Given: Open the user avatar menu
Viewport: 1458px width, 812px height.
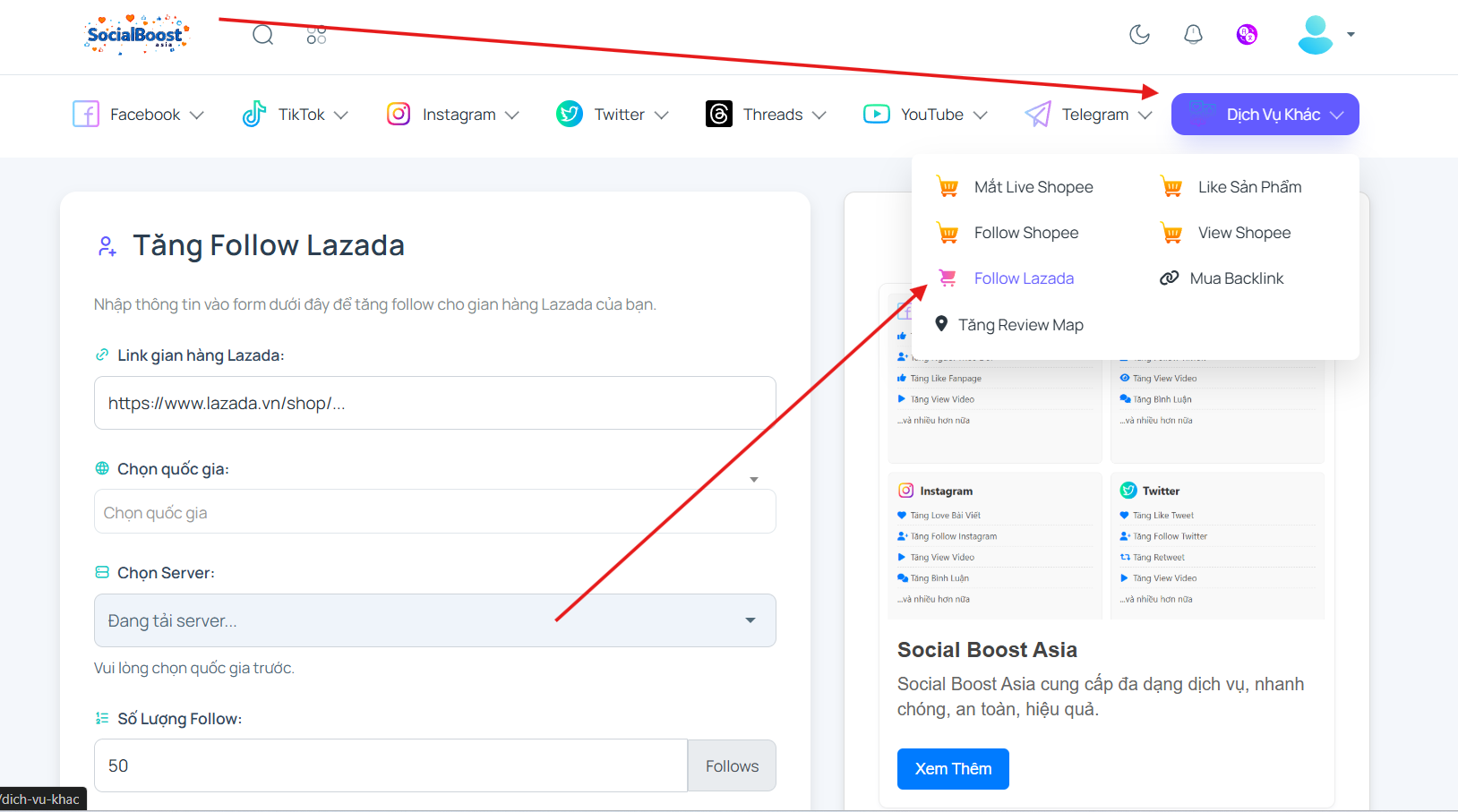Looking at the screenshot, I should 1326,35.
